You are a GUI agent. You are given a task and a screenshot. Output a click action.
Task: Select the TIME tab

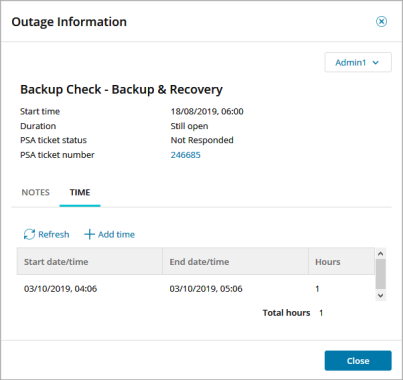click(80, 192)
